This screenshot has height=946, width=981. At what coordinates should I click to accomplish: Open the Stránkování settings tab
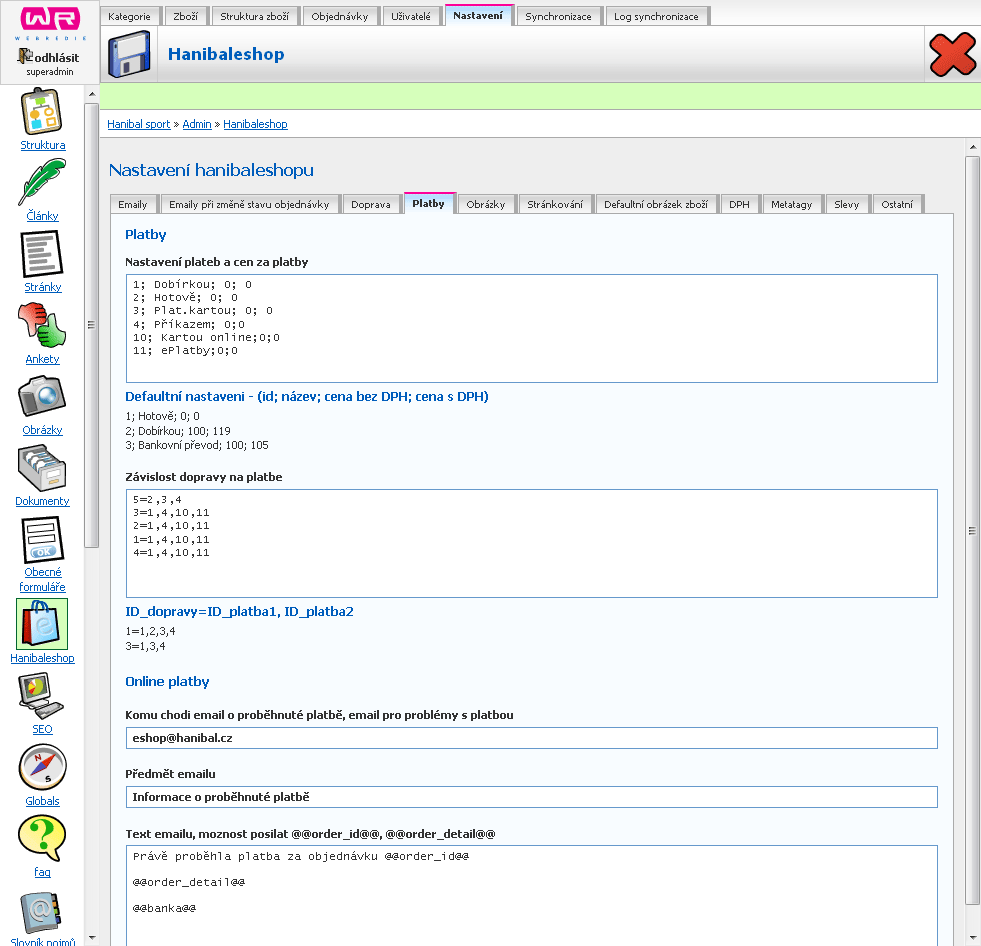(555, 205)
